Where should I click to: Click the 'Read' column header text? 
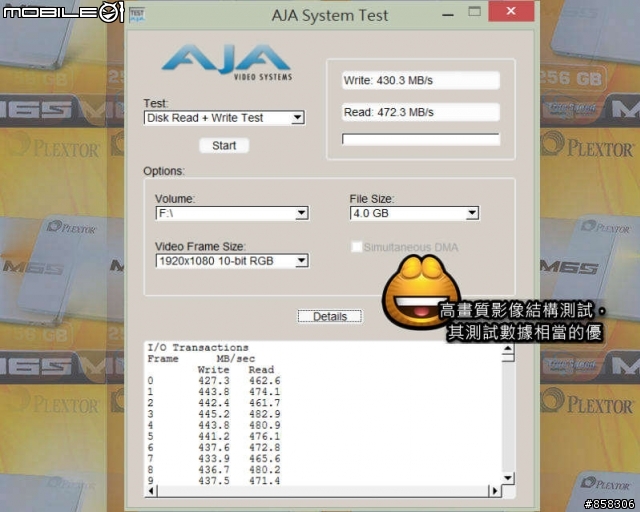[x=261, y=370]
